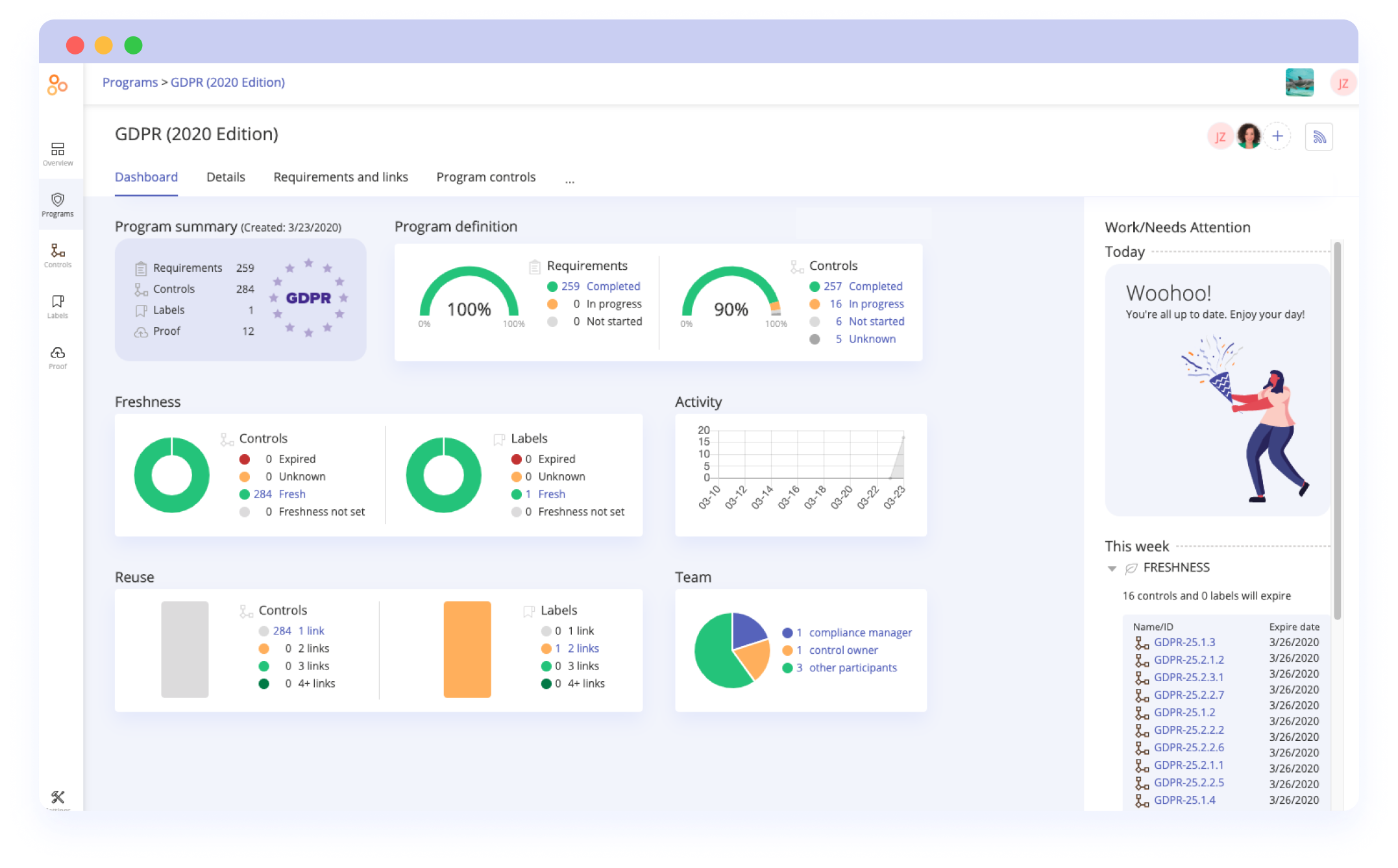Open the Labels bookmark icon in sidebar

pos(58,306)
